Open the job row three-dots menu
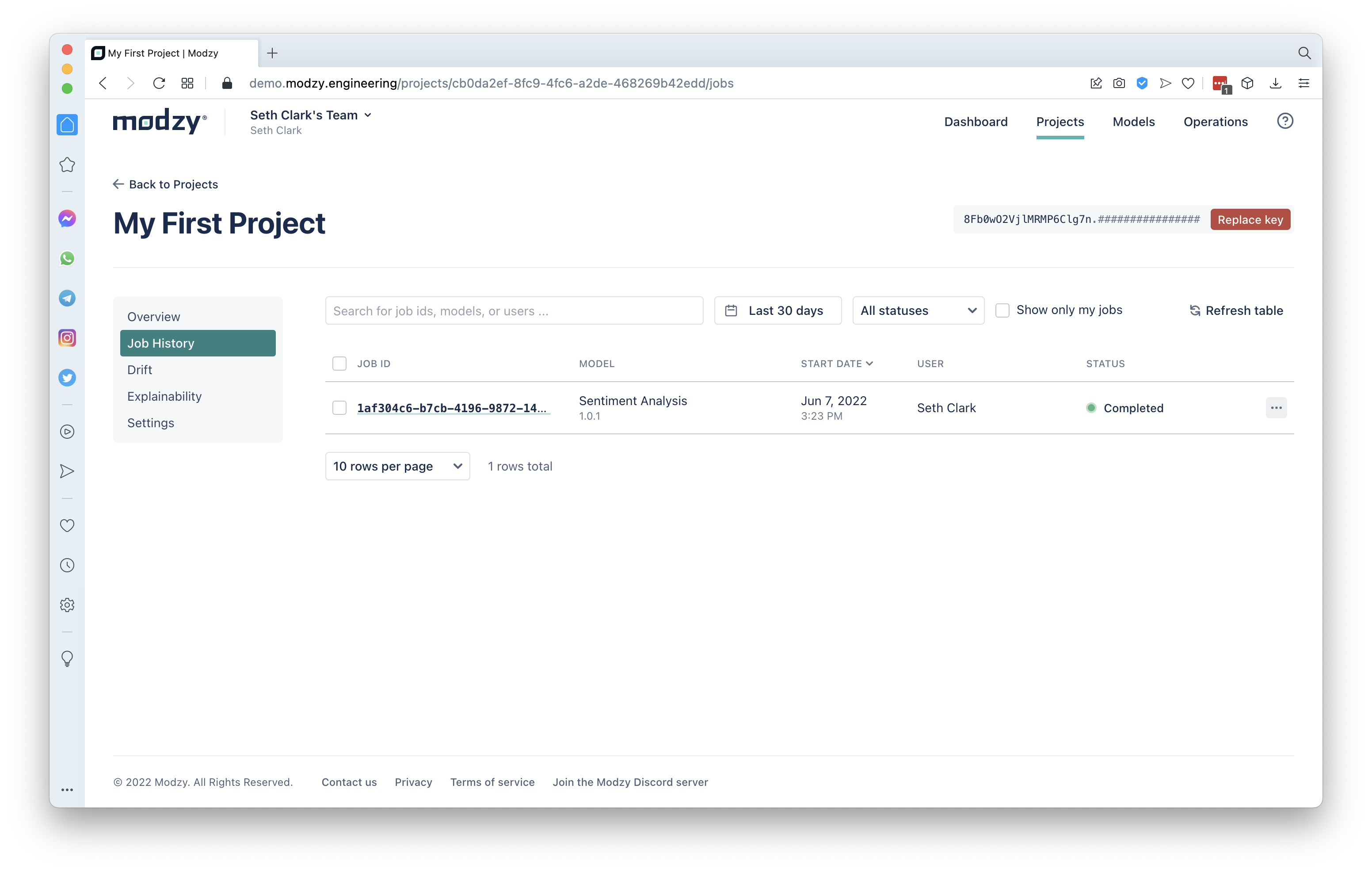This screenshot has height=873, width=1372. coord(1276,408)
